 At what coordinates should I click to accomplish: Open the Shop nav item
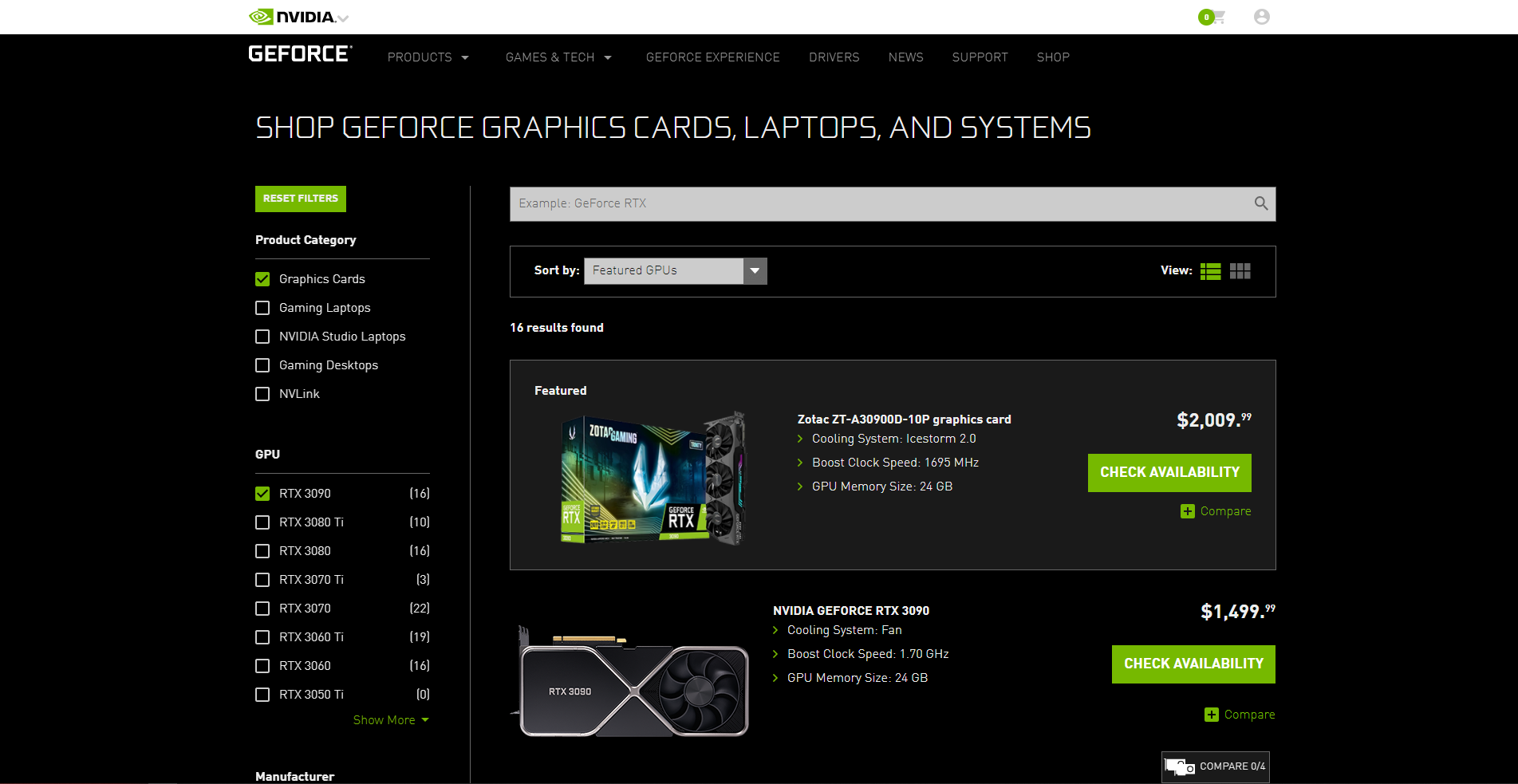tap(1053, 57)
